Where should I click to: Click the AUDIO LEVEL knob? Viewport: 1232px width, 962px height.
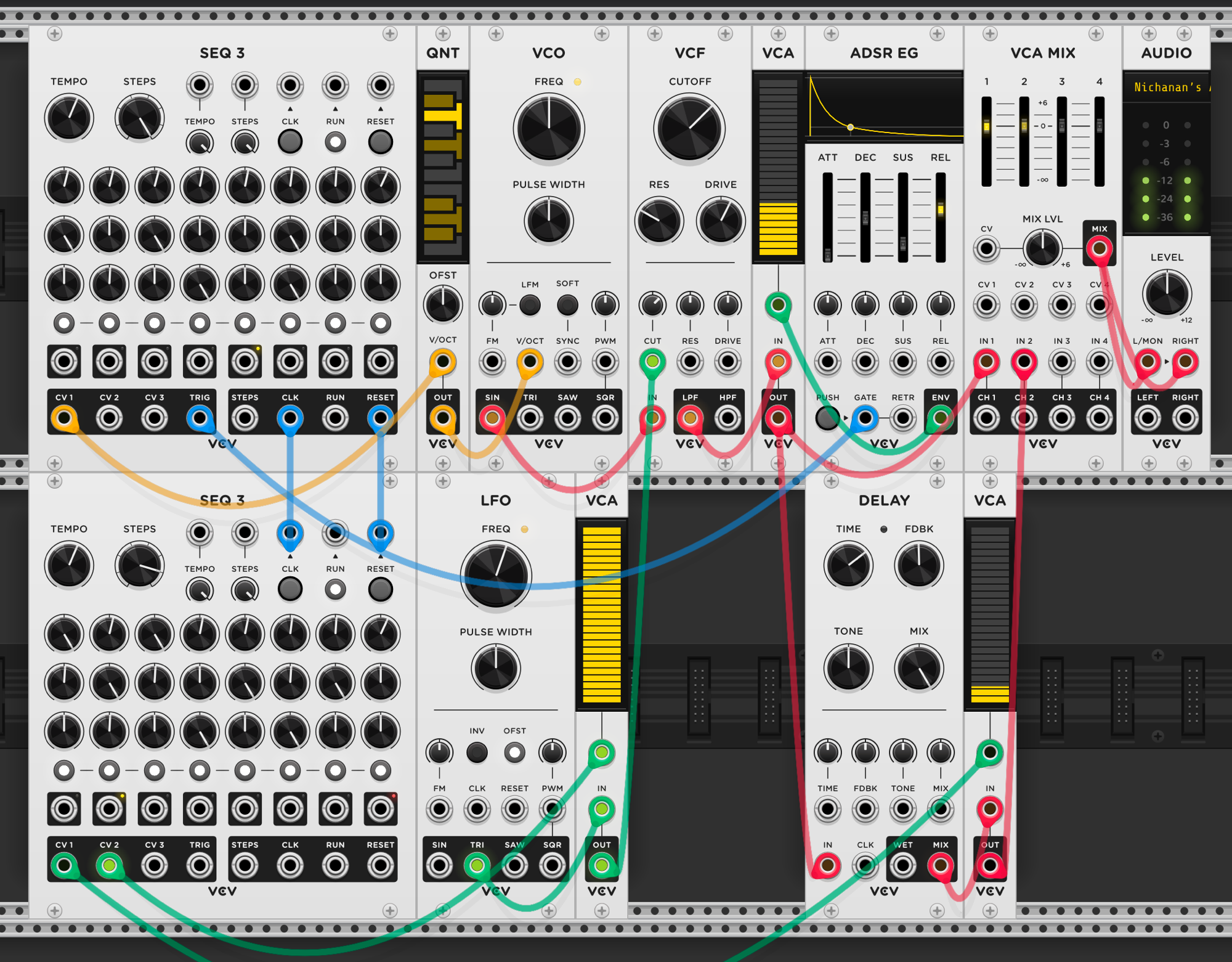(x=1166, y=293)
